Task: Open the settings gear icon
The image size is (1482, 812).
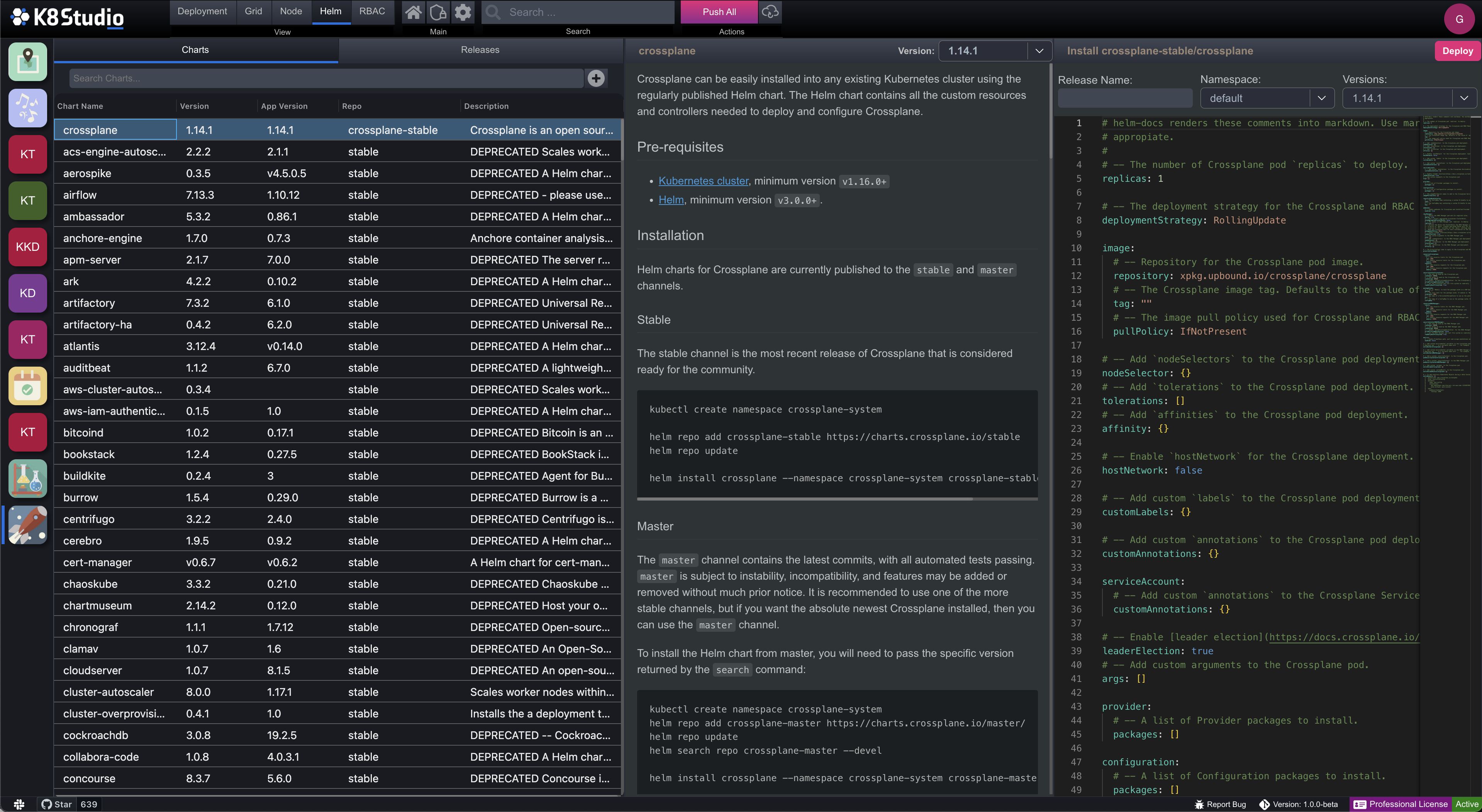Action: pos(463,12)
